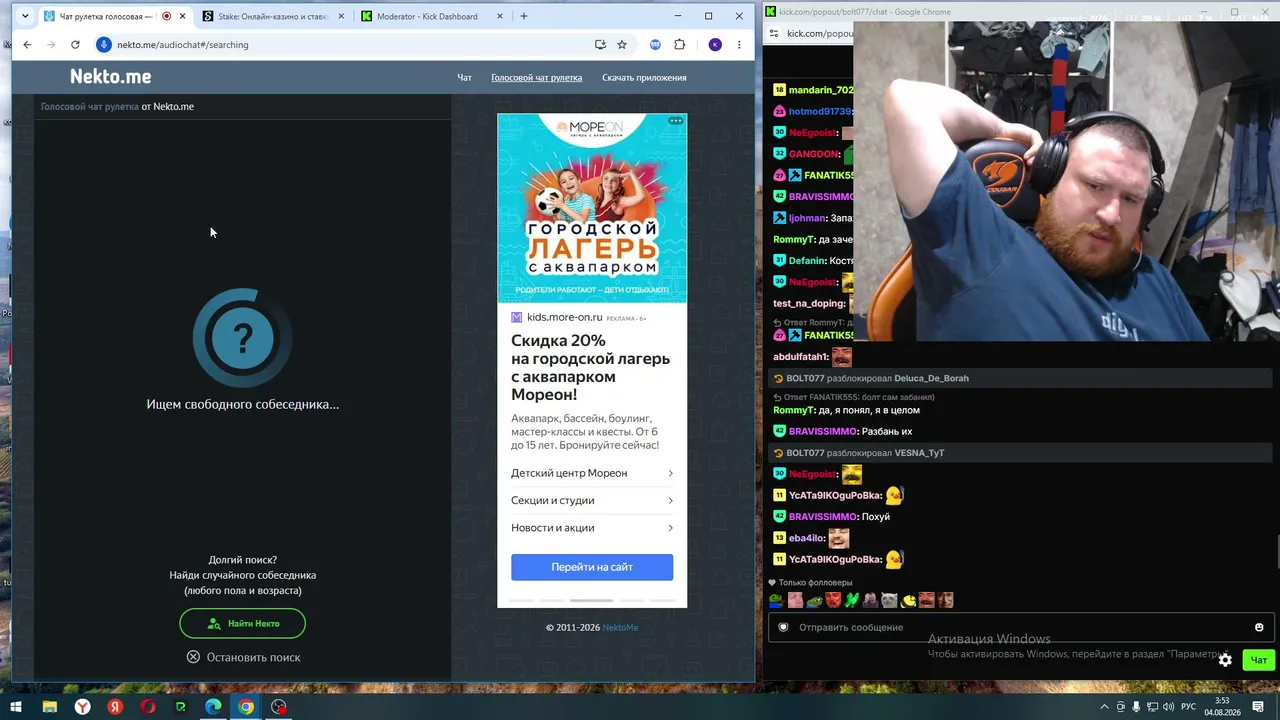The width and height of the screenshot is (1280, 720).
Task: Open a new Chrome tab
Action: pos(523,16)
